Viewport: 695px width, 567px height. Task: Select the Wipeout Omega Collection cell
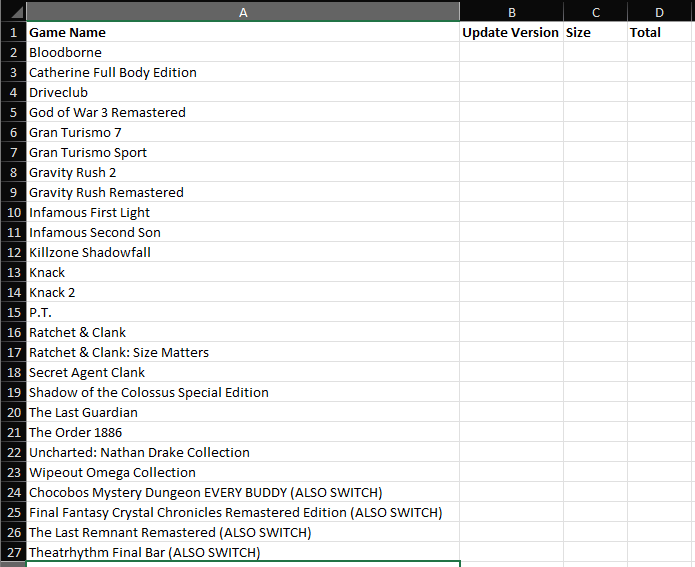[x=243, y=472]
